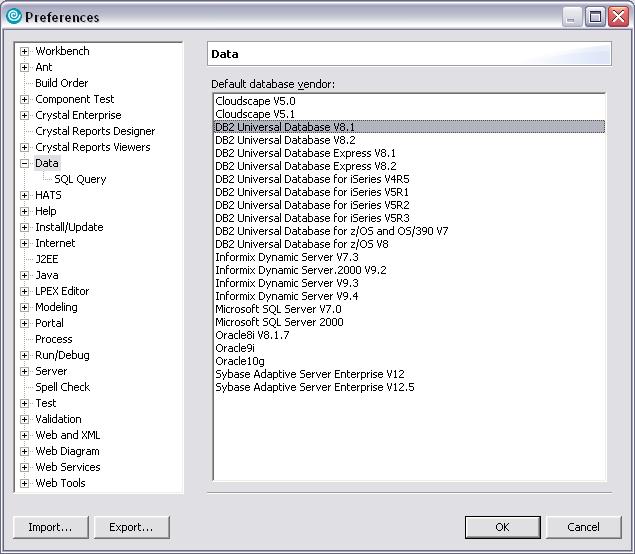Click the Import... button
This screenshot has height=554, width=635.
51,527
